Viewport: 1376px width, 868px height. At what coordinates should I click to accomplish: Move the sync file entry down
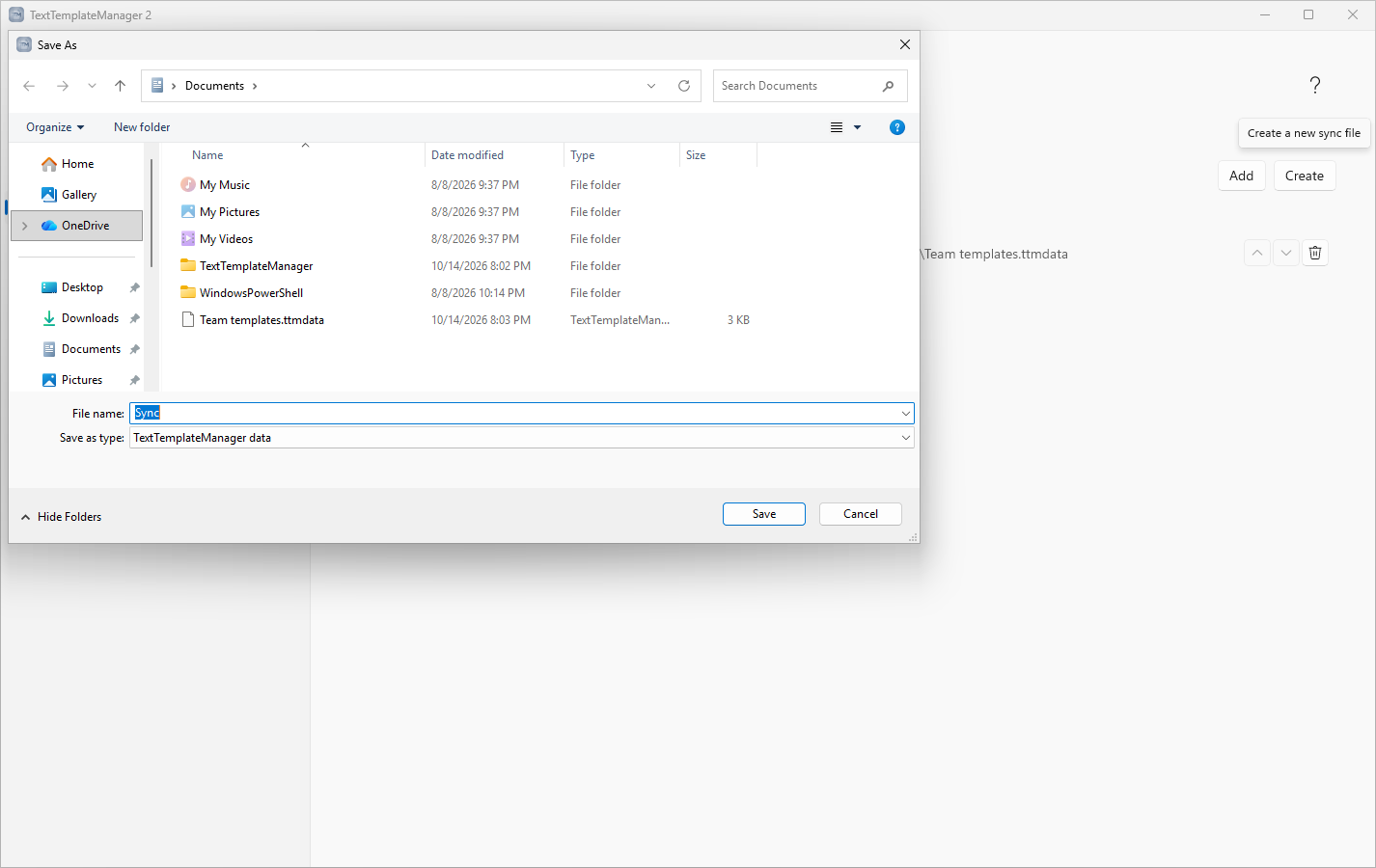coord(1286,253)
